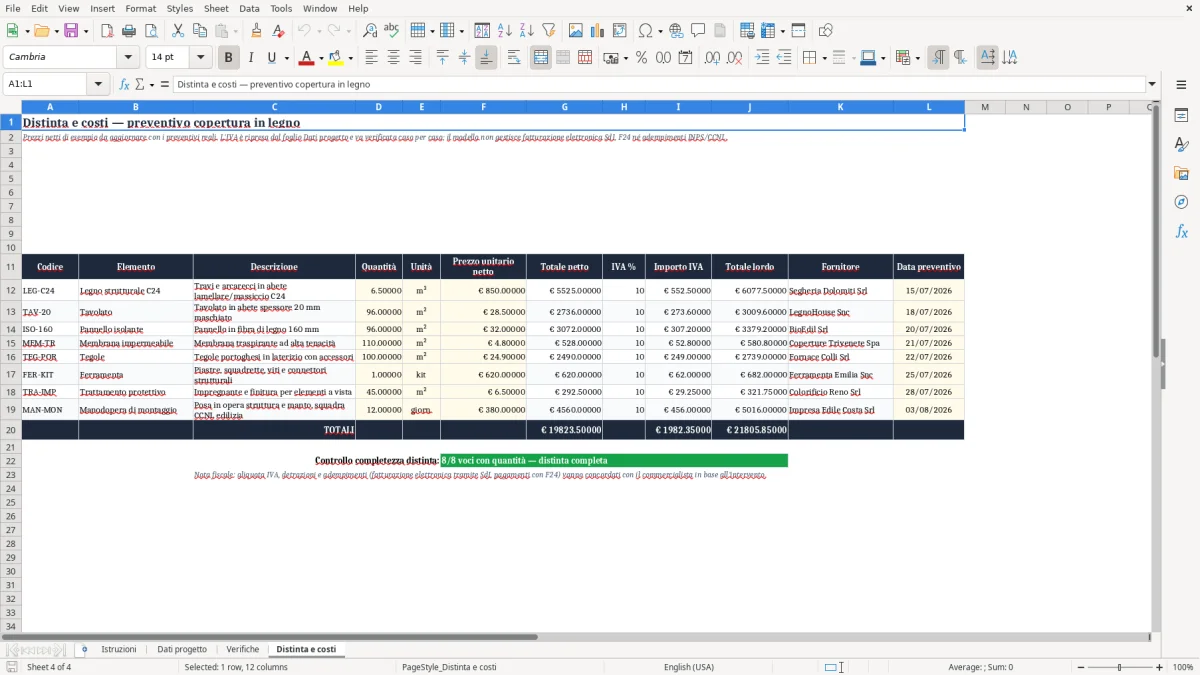Open the sidebar Properties panel
Image resolution: width=1200 pixels, height=675 pixels.
[x=1181, y=115]
